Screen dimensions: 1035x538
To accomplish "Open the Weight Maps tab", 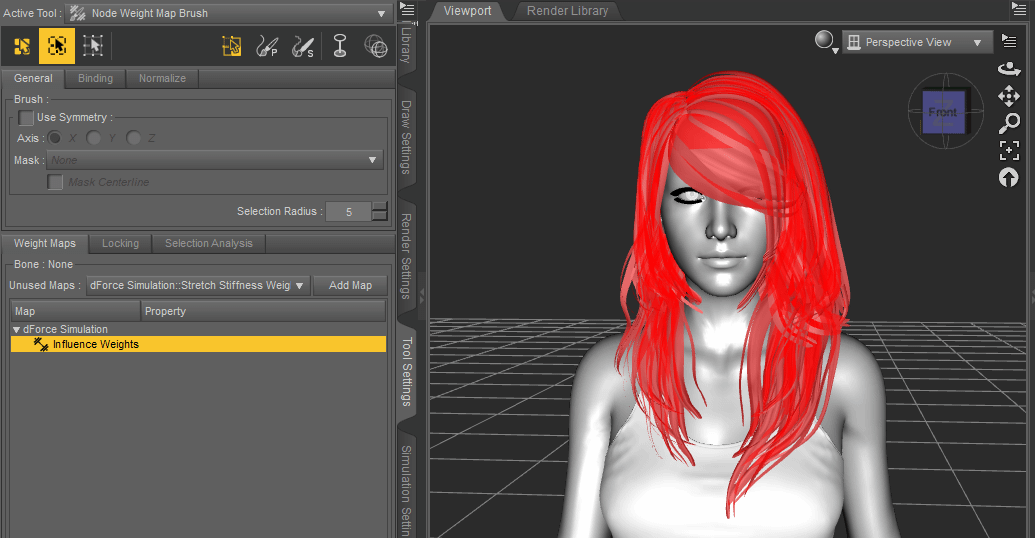I will (x=44, y=243).
